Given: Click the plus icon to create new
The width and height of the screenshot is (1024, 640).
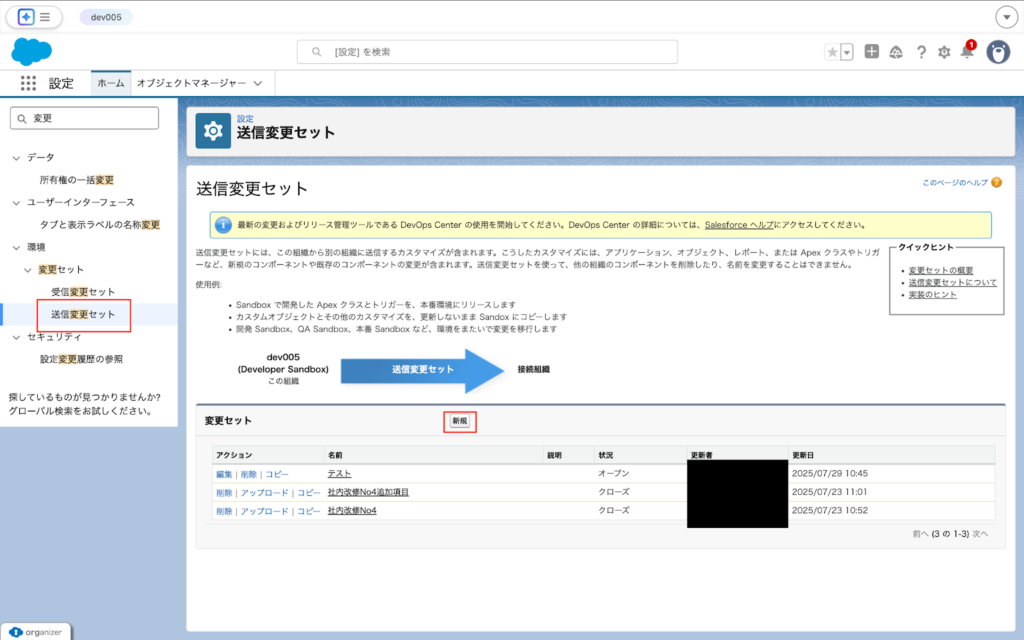Looking at the screenshot, I should coord(873,53).
